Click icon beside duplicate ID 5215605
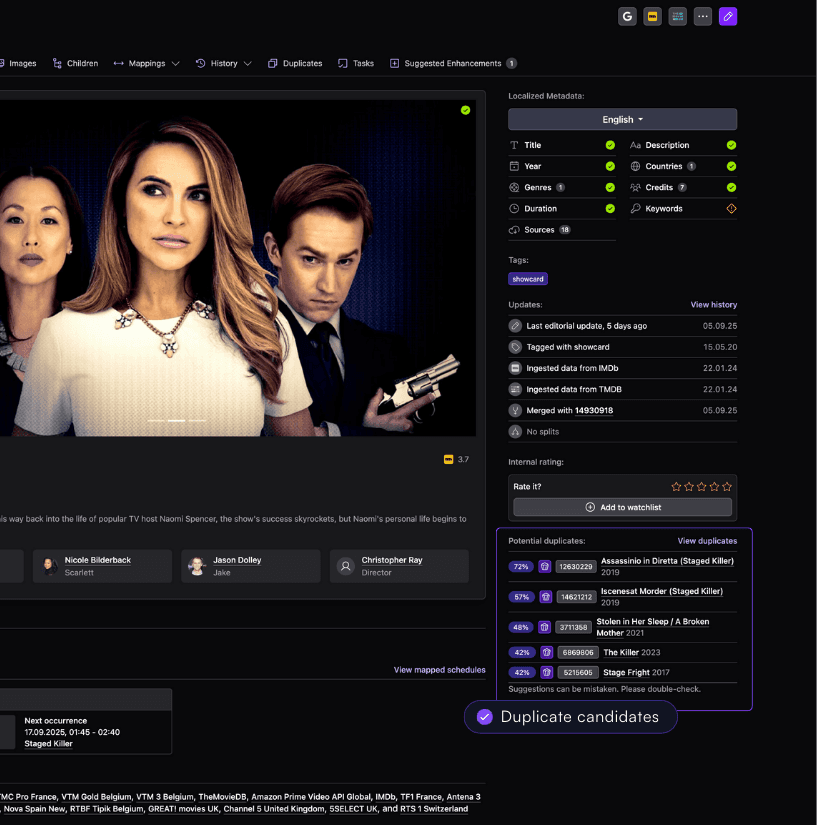The image size is (817, 825). pos(547,672)
